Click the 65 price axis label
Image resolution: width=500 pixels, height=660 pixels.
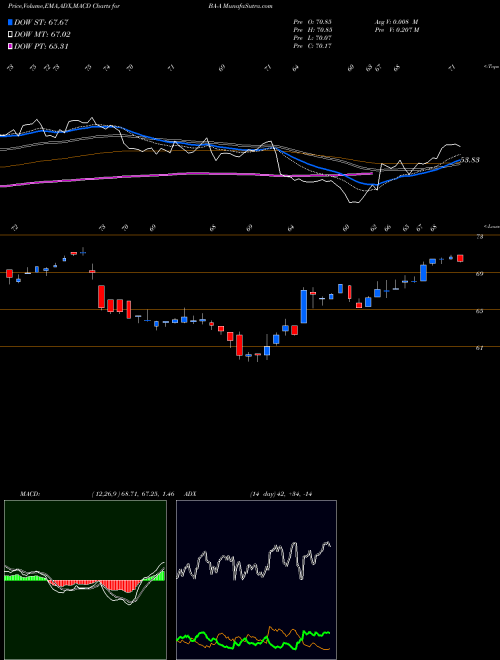(479, 311)
